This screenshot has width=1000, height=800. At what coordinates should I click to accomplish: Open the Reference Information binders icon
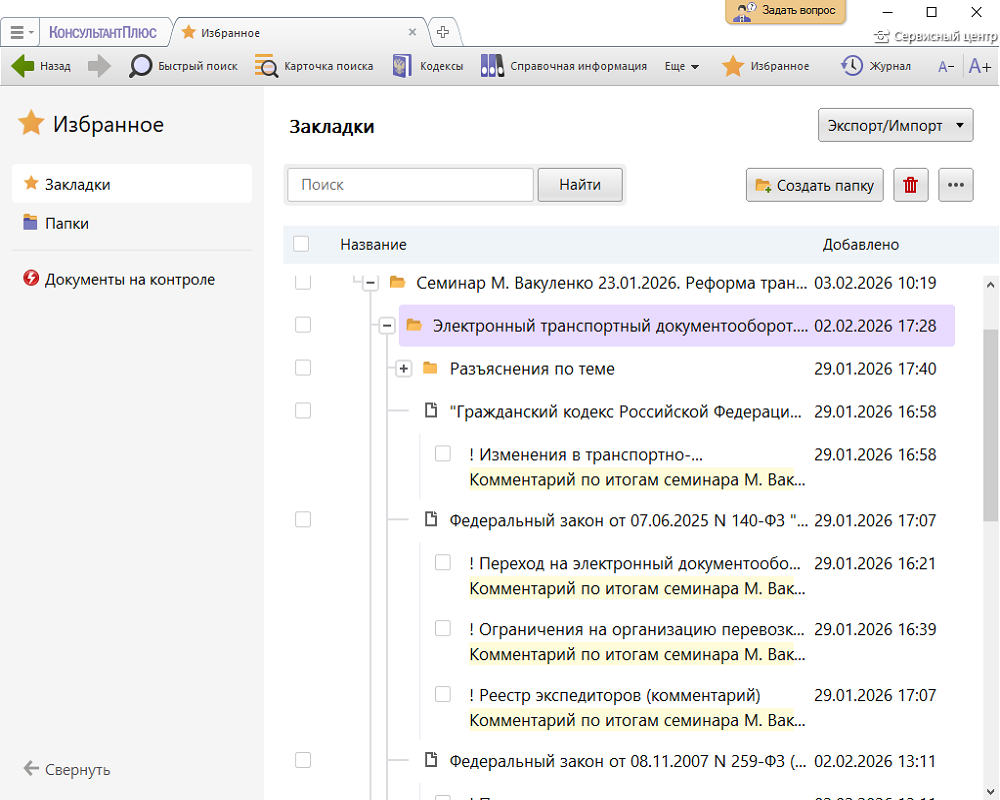492,66
